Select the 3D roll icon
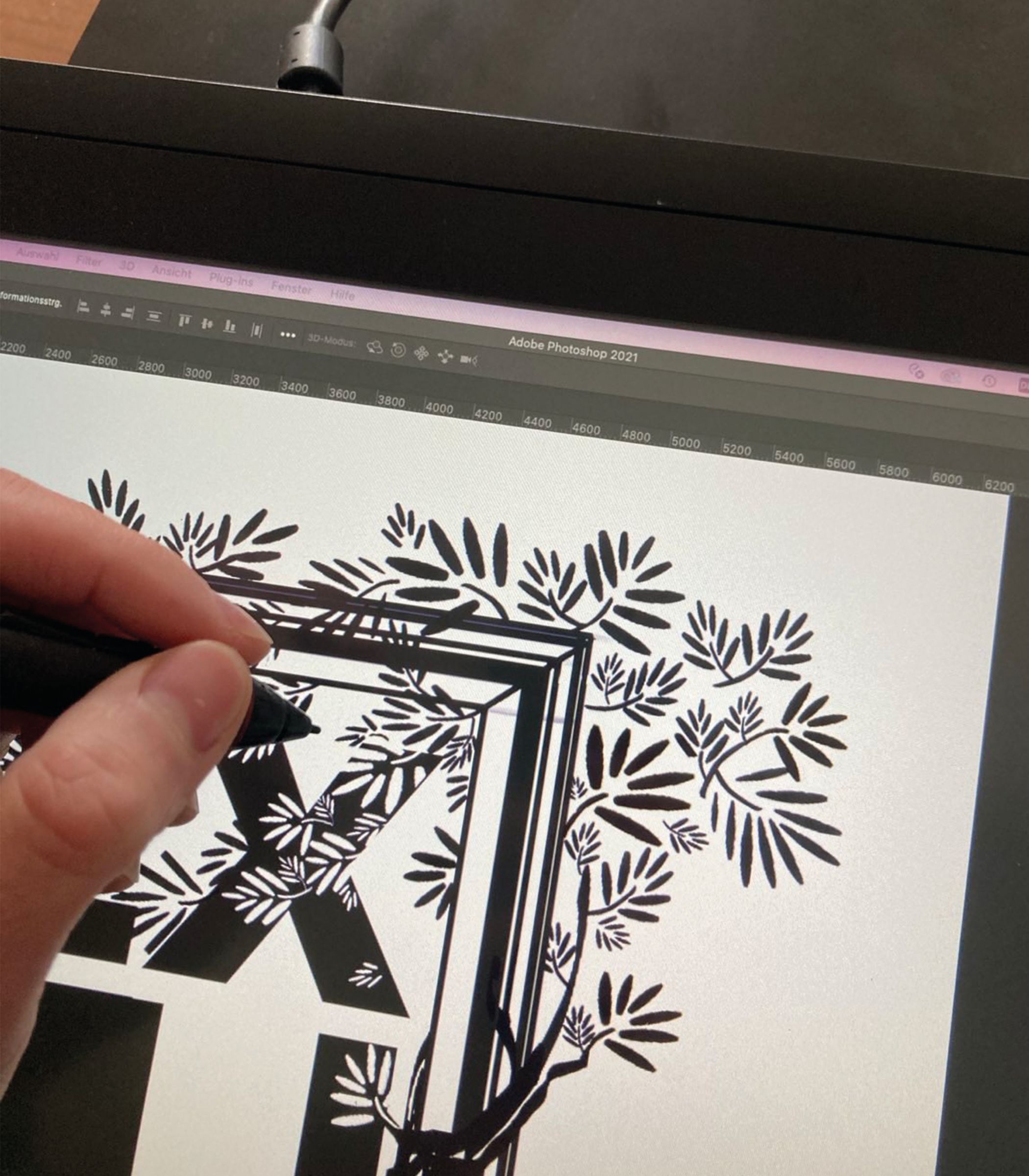This screenshot has height=1176, width=1029. tap(398, 350)
